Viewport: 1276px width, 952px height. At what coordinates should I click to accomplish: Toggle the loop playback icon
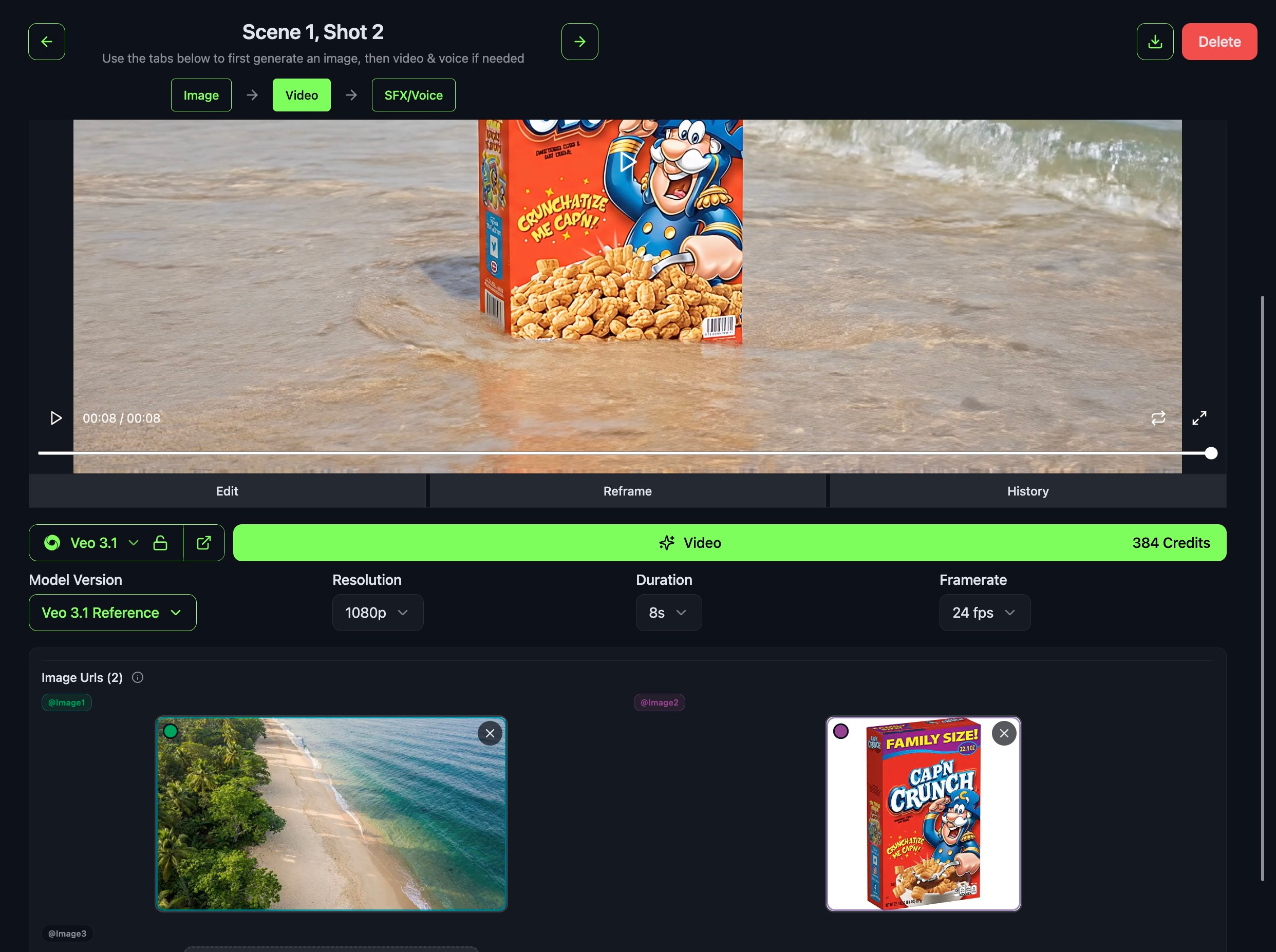(1158, 418)
